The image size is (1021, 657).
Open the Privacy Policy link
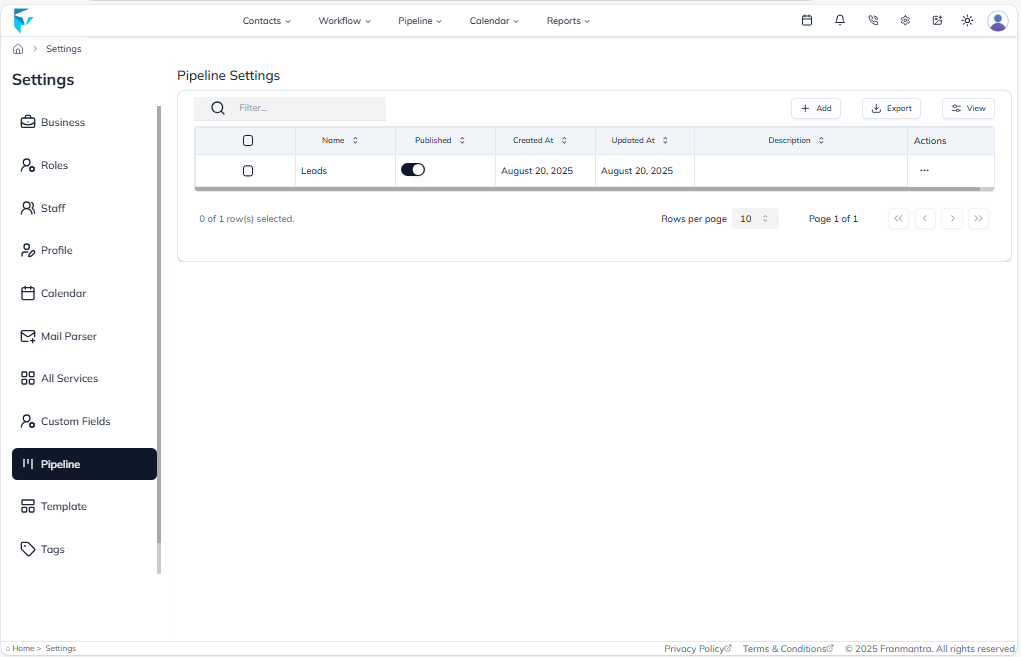[x=697, y=648]
